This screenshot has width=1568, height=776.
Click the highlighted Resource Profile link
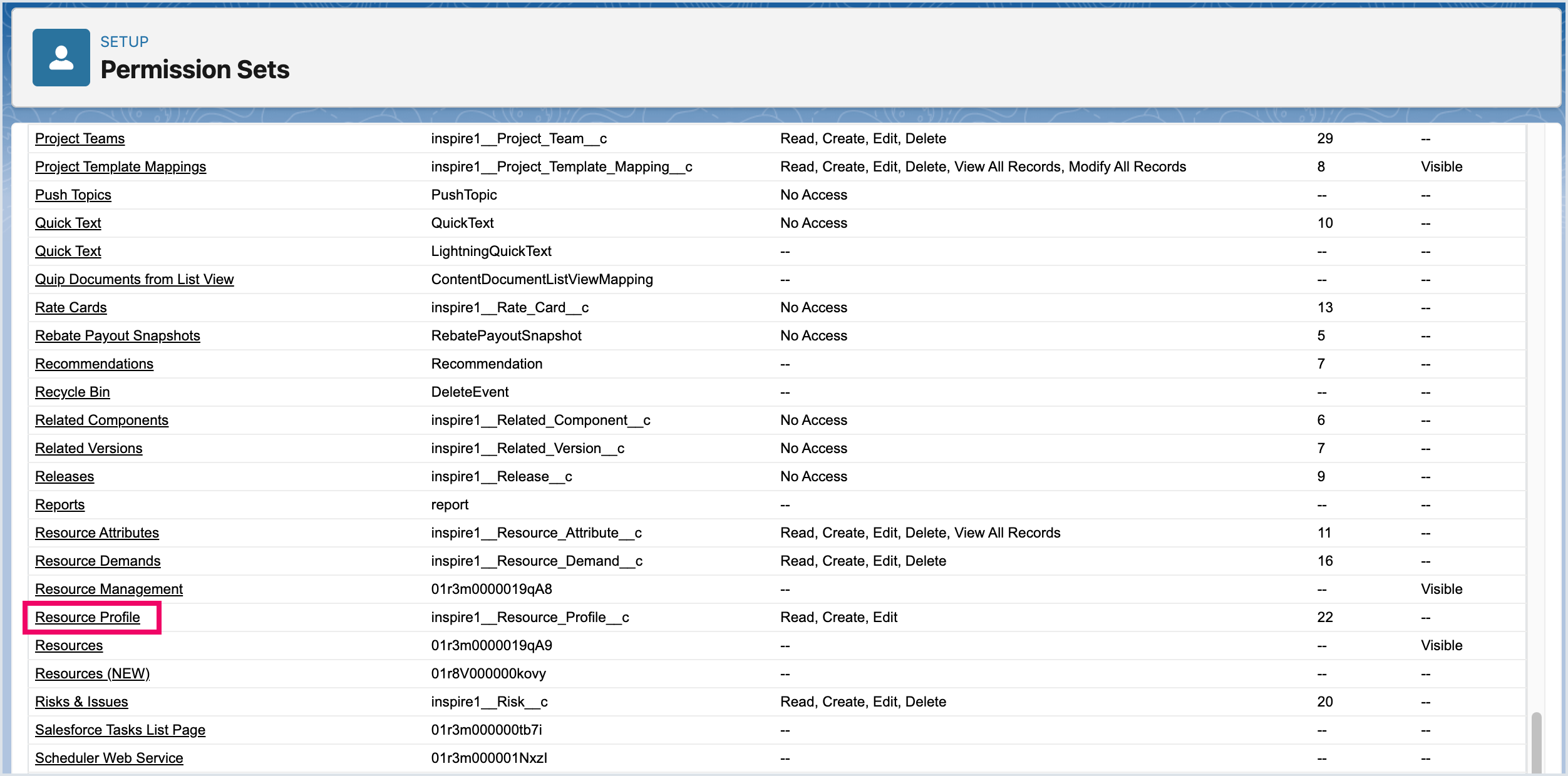tap(88, 617)
